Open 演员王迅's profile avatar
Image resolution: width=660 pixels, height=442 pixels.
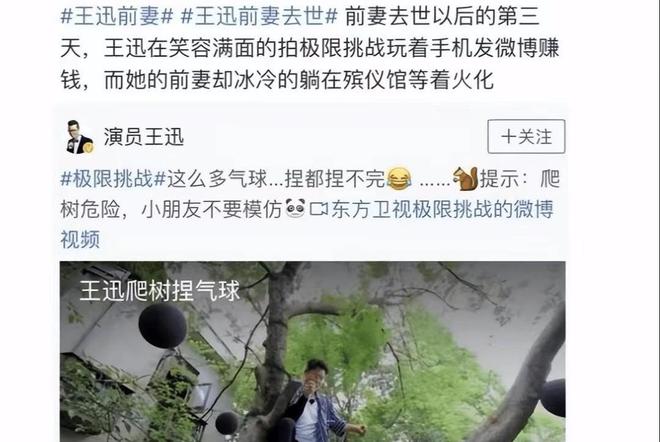80,137
